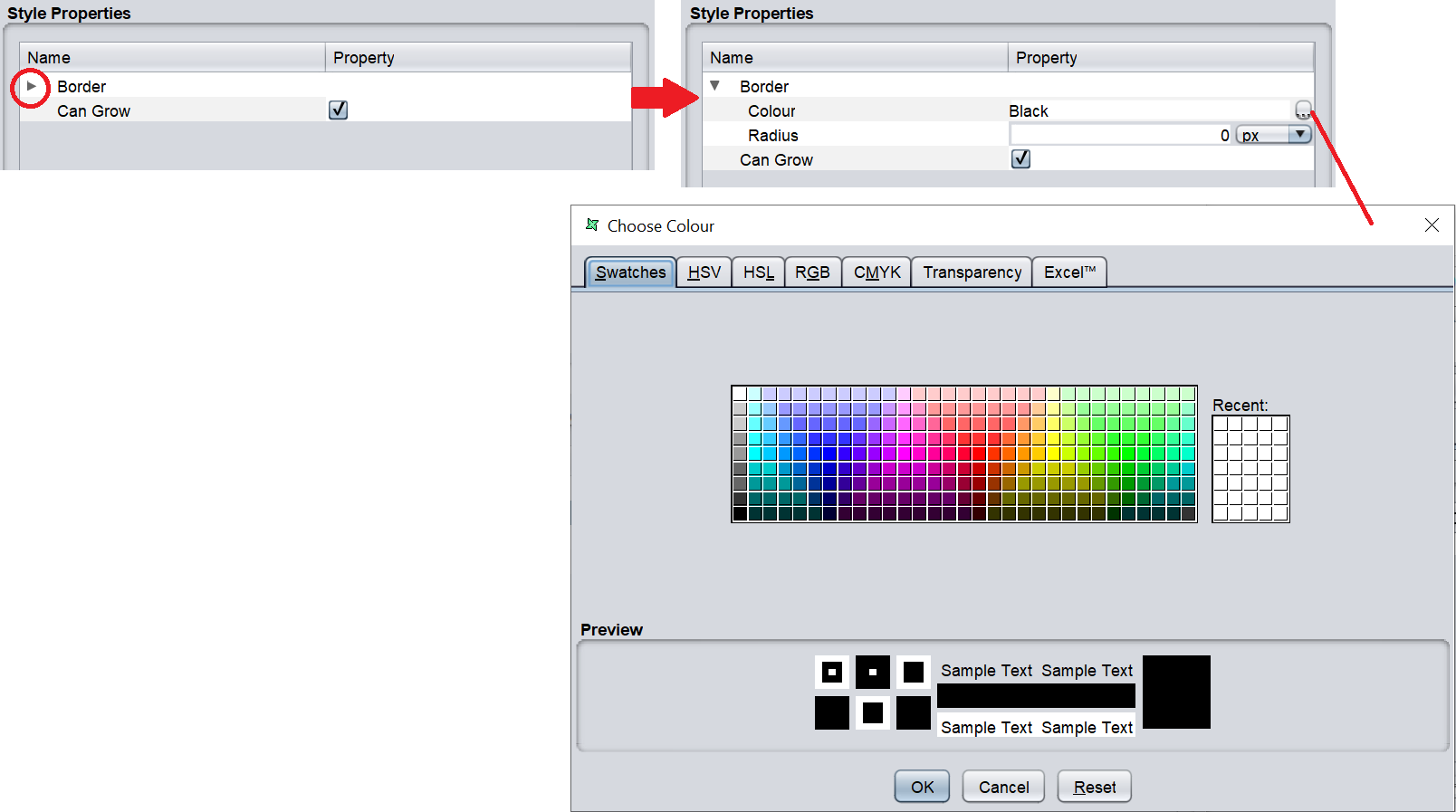The width and height of the screenshot is (1456, 812).
Task: Cancel the colour selection dialog
Action: pyautogui.click(x=1002, y=787)
